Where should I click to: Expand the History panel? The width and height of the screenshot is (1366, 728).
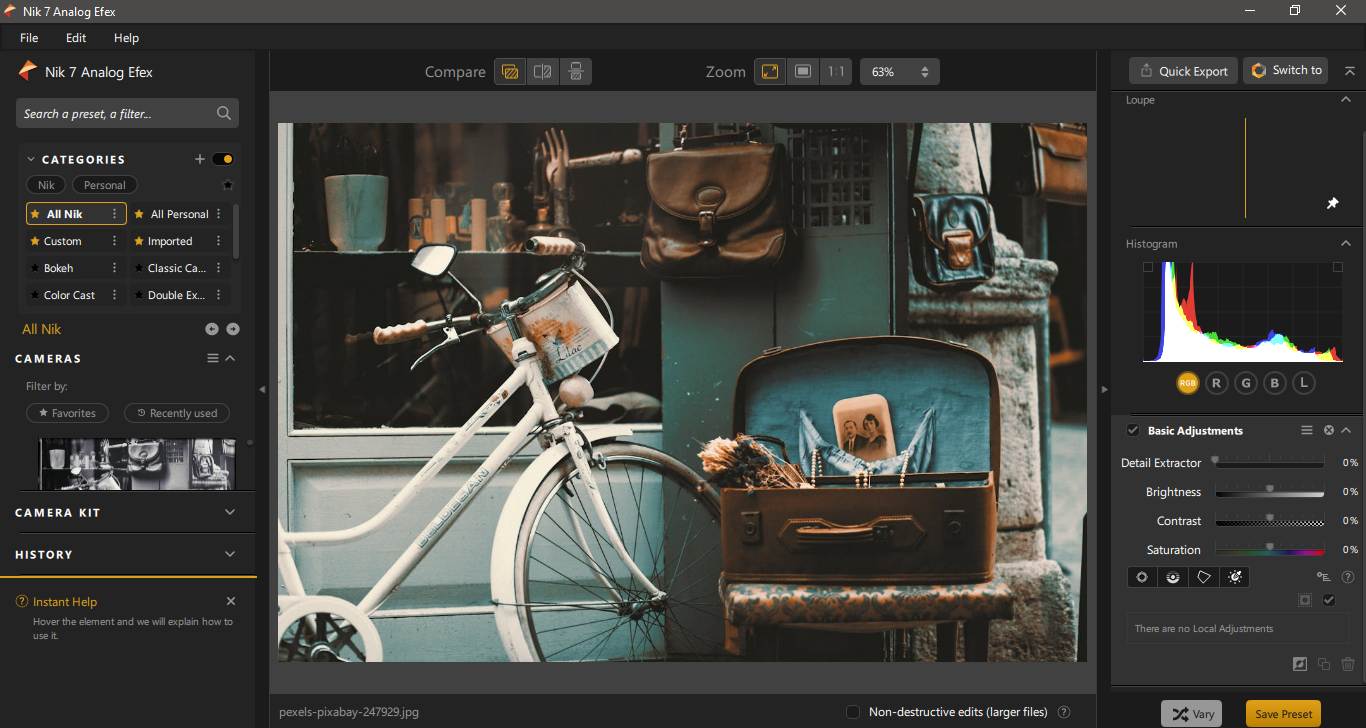coord(230,554)
